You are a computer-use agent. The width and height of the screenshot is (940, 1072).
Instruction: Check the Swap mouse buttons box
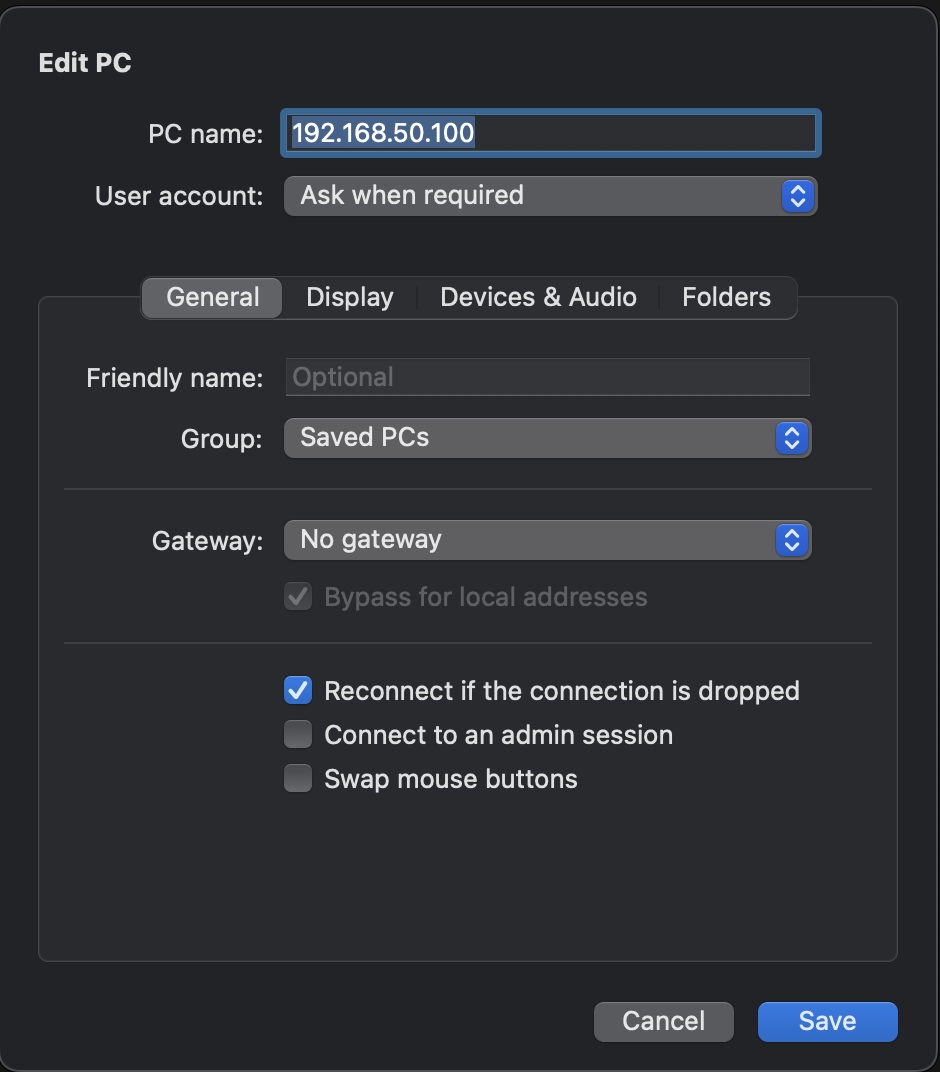pyautogui.click(x=298, y=779)
